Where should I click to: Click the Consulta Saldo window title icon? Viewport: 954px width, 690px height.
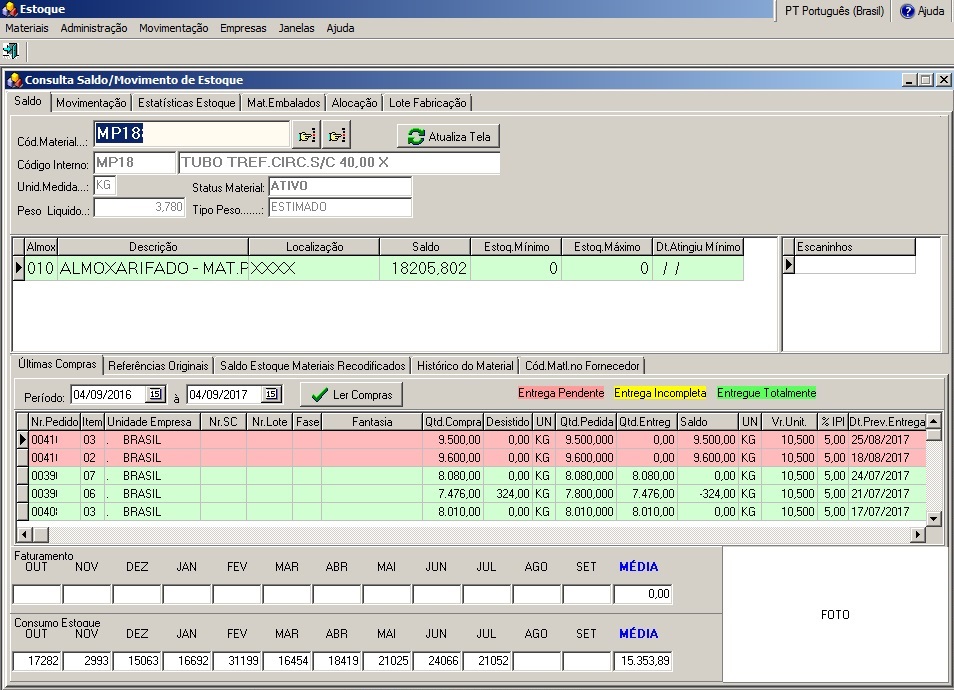(x=15, y=80)
